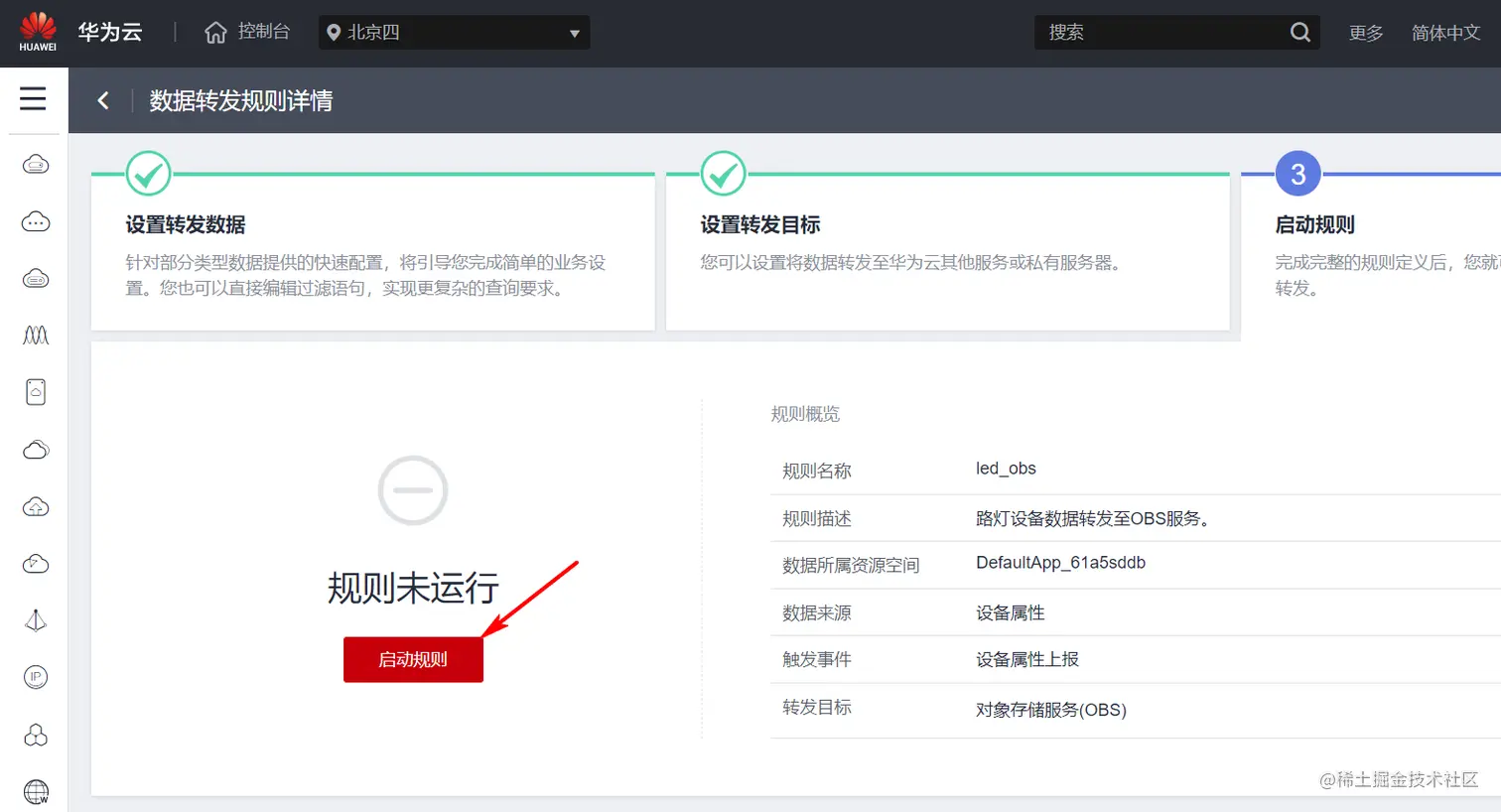Open the globe sidebar icon
Viewport: 1501px width, 812px height.
[36, 791]
